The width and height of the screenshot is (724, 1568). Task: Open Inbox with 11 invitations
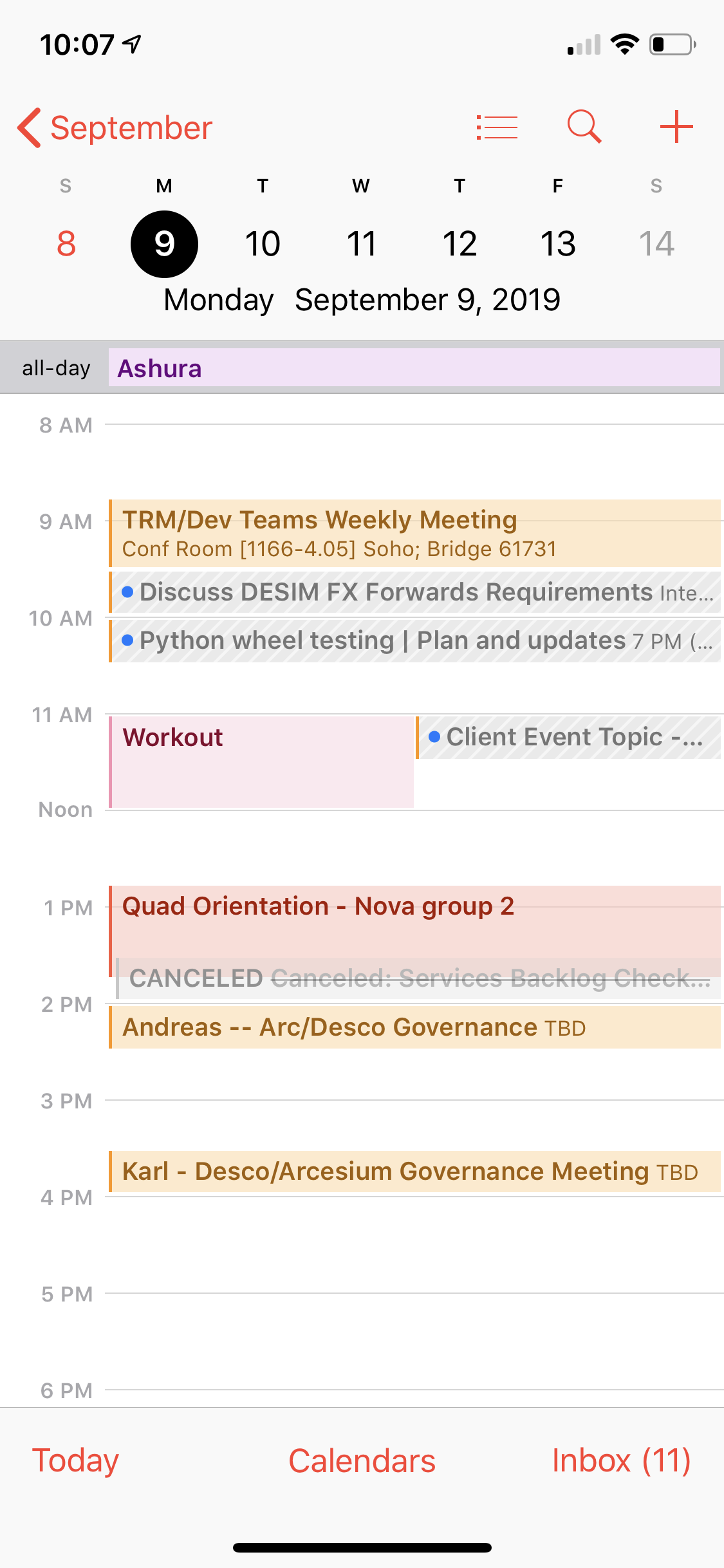621,1461
